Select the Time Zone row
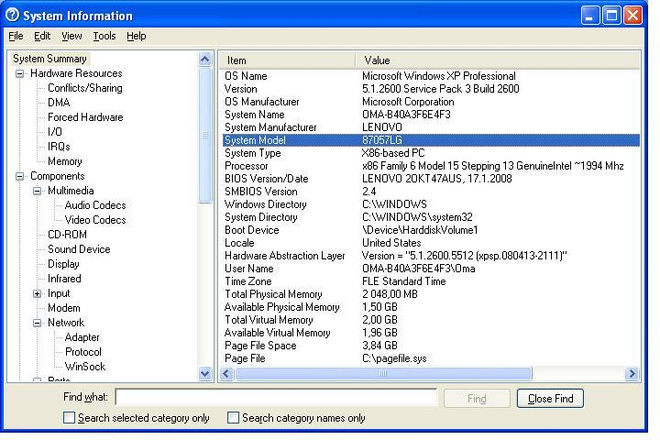 coord(431,282)
